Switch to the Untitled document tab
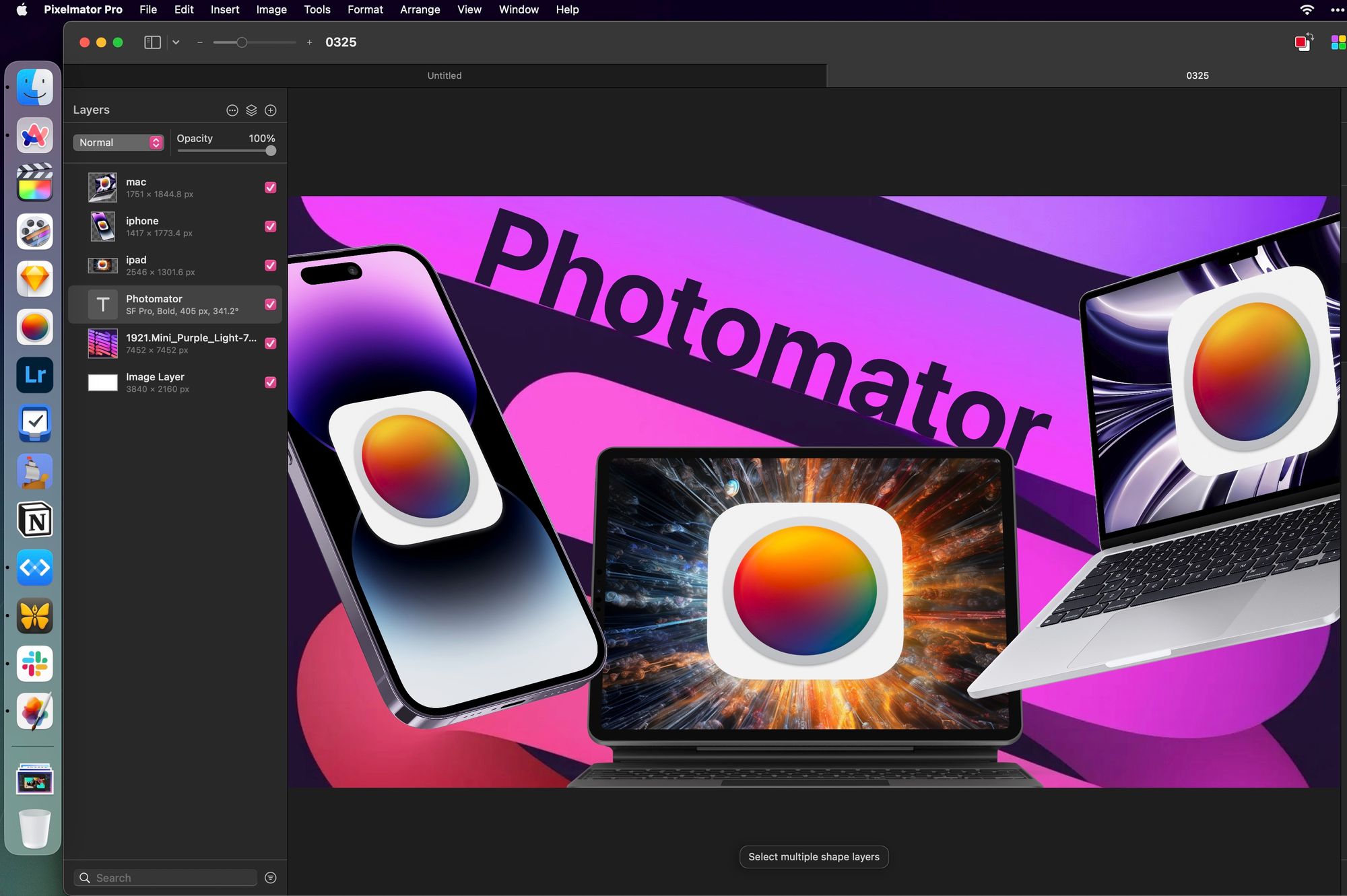 pyautogui.click(x=445, y=75)
